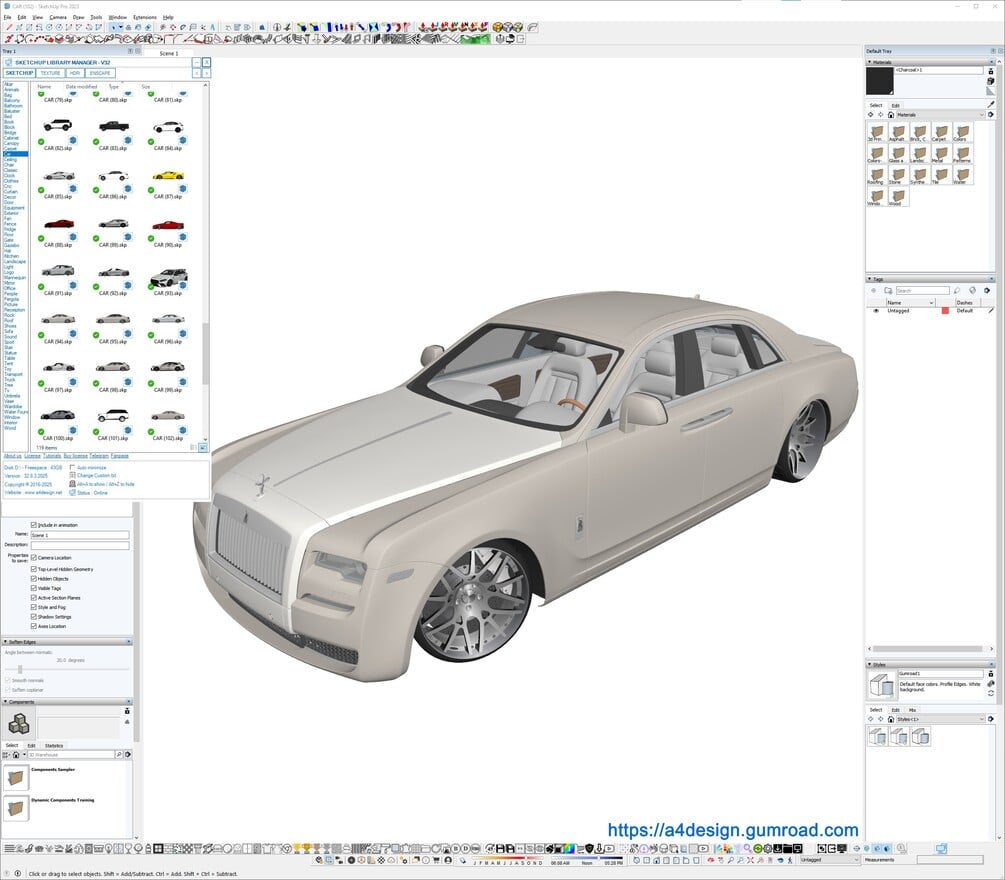Enable Auto minimize checkbox
This screenshot has width=1005, height=880.
[72, 467]
